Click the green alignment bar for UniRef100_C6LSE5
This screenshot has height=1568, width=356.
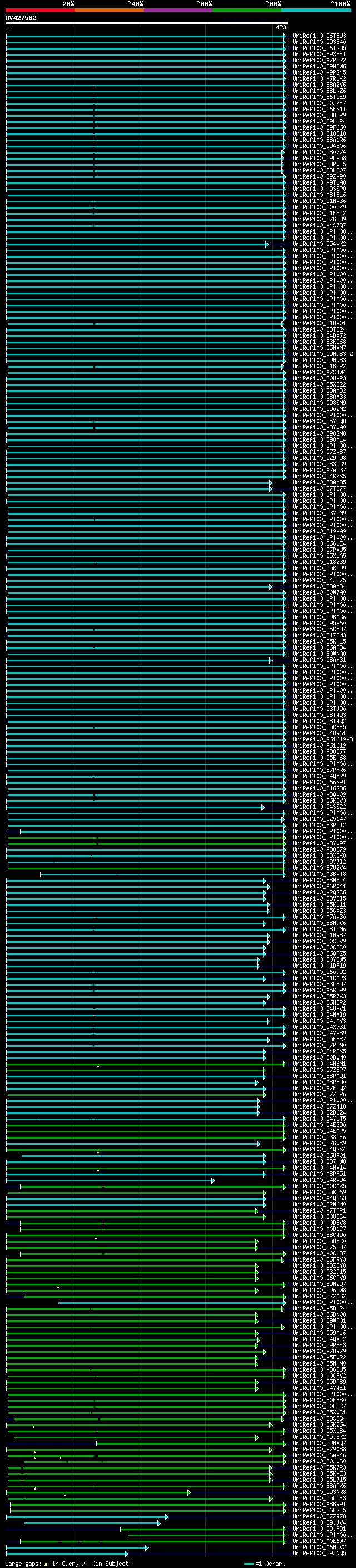(148, 1511)
